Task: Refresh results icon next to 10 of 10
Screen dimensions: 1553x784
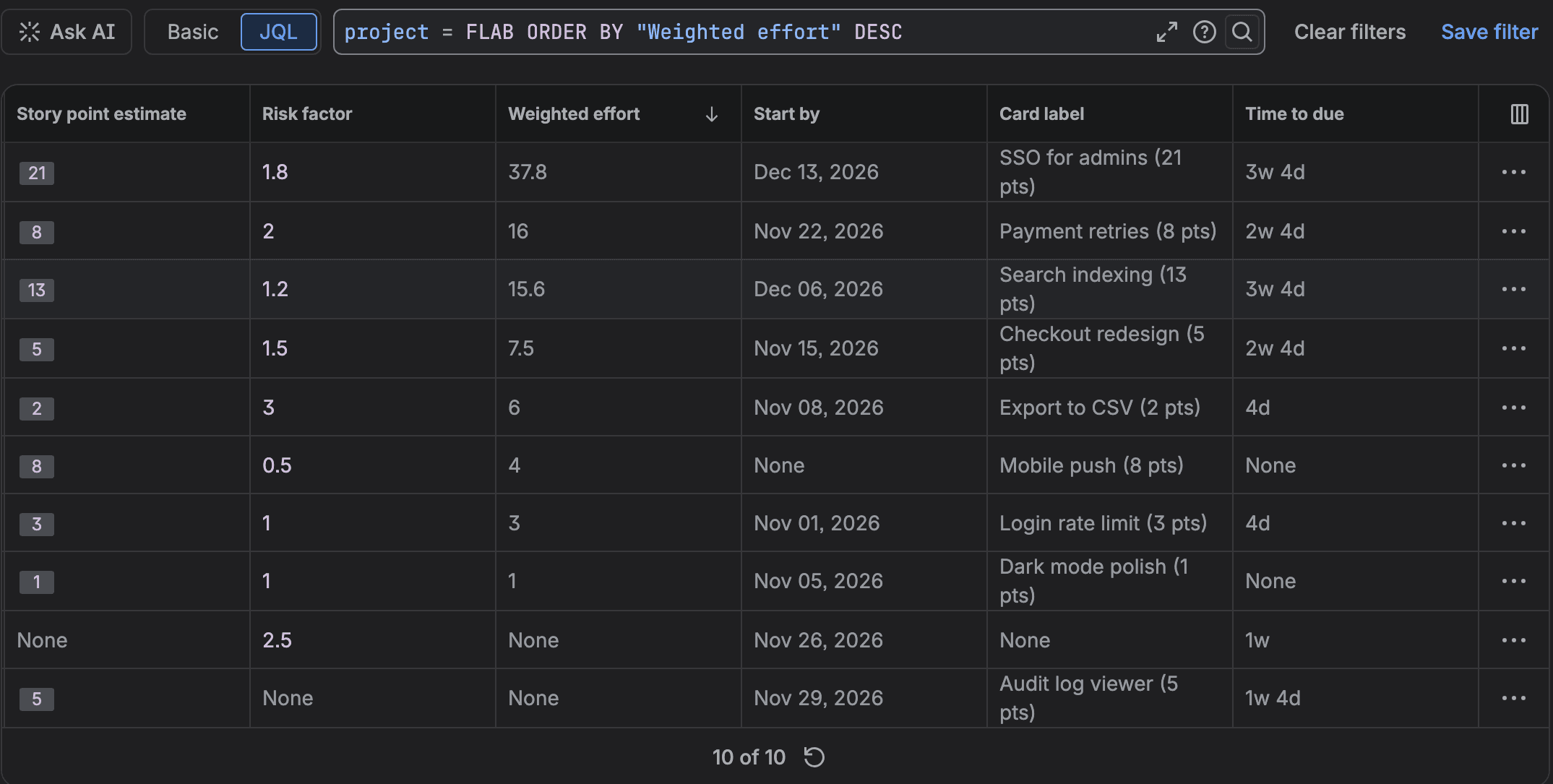Action: pos(814,757)
